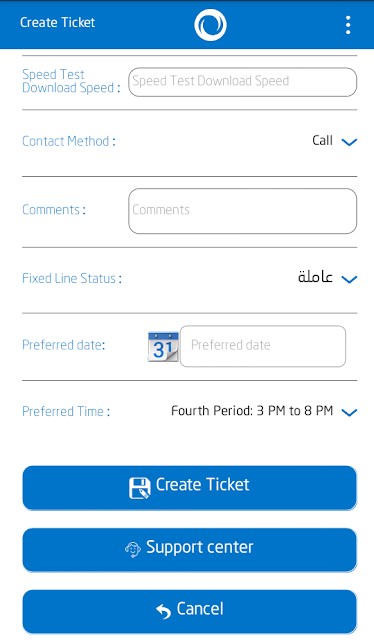Open the calendar date picker icon
This screenshot has width=374, height=640.
[x=163, y=347]
